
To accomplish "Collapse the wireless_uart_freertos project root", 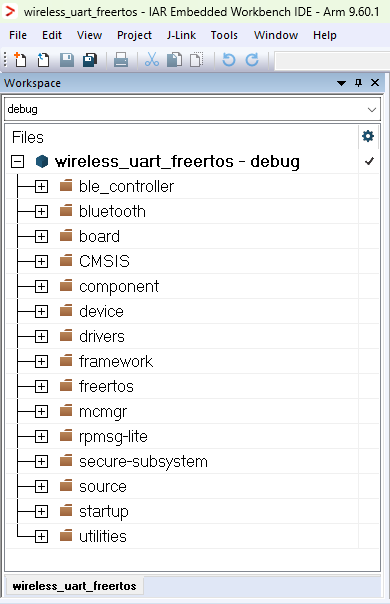I will (x=17, y=162).
